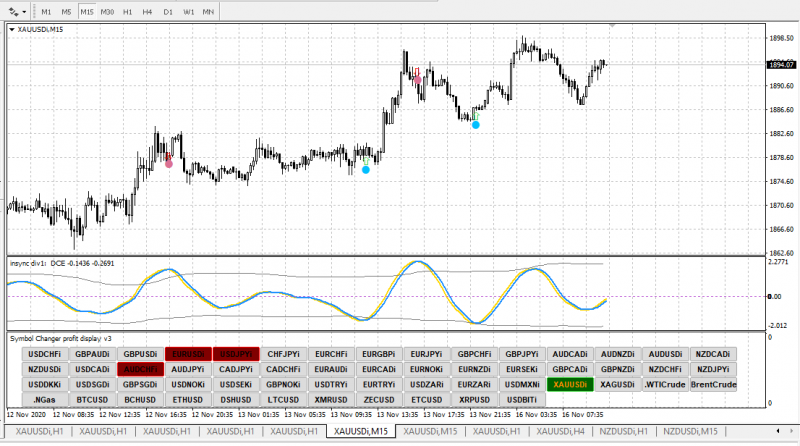Expand the triangle menu before XAUUSDi,M15 chart title

click(12, 30)
